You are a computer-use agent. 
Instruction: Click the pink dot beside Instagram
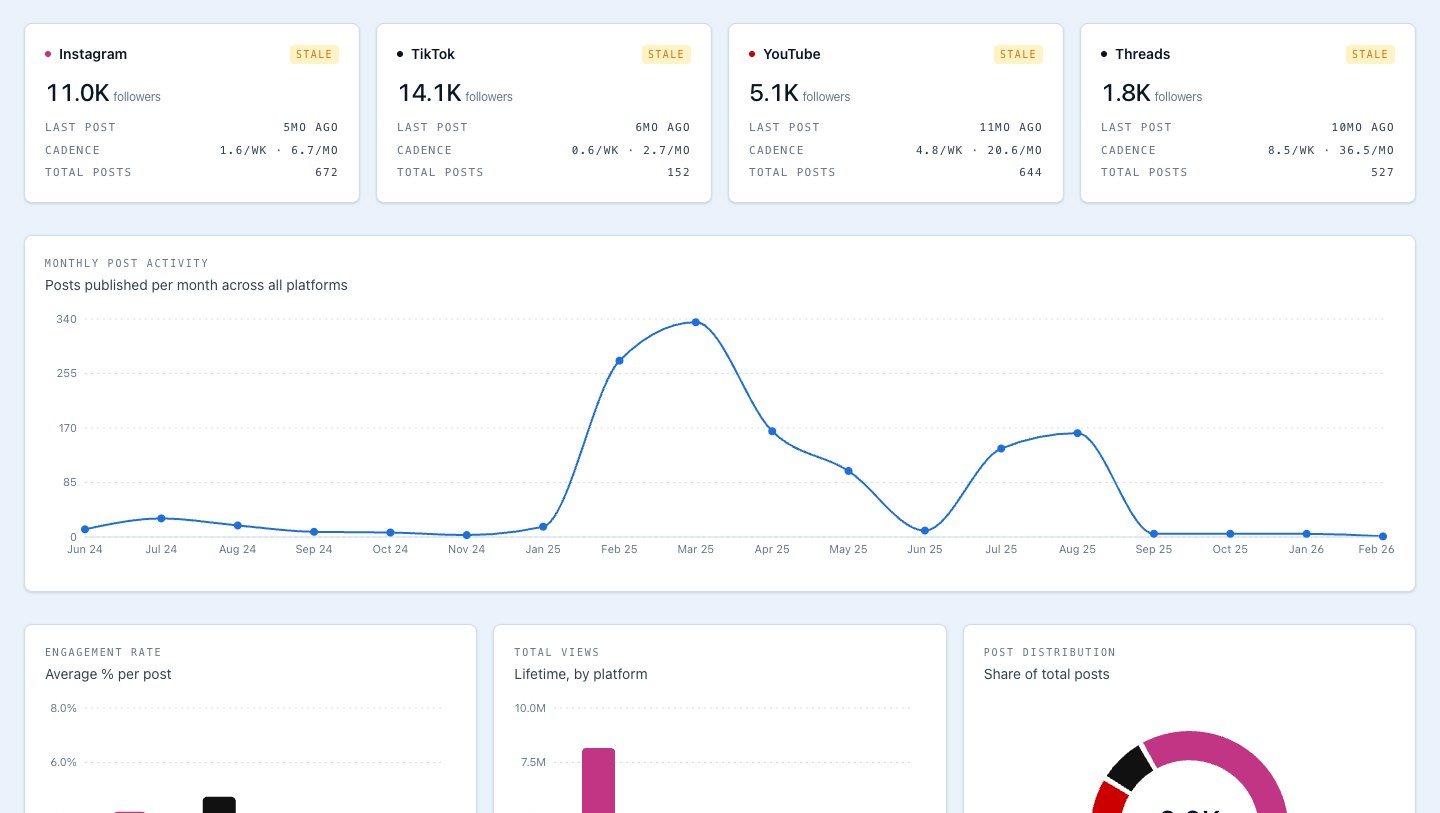click(48, 54)
